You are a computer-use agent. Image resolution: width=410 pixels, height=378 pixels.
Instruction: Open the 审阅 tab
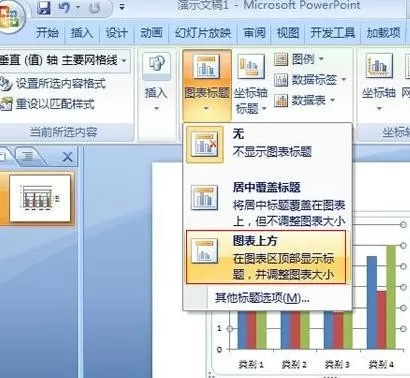point(254,33)
